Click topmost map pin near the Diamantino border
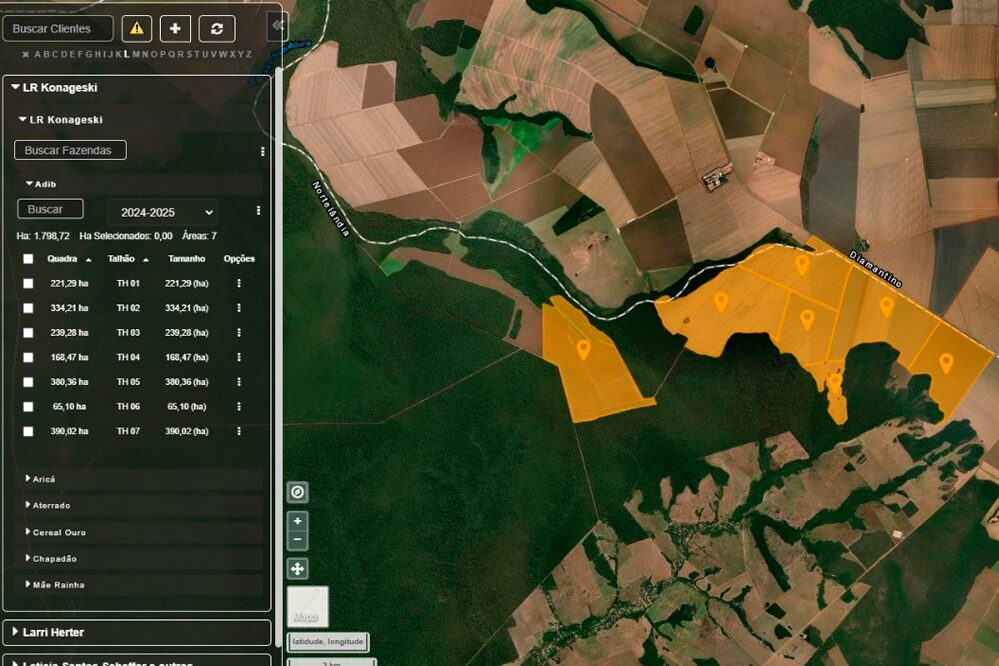 coord(802,264)
